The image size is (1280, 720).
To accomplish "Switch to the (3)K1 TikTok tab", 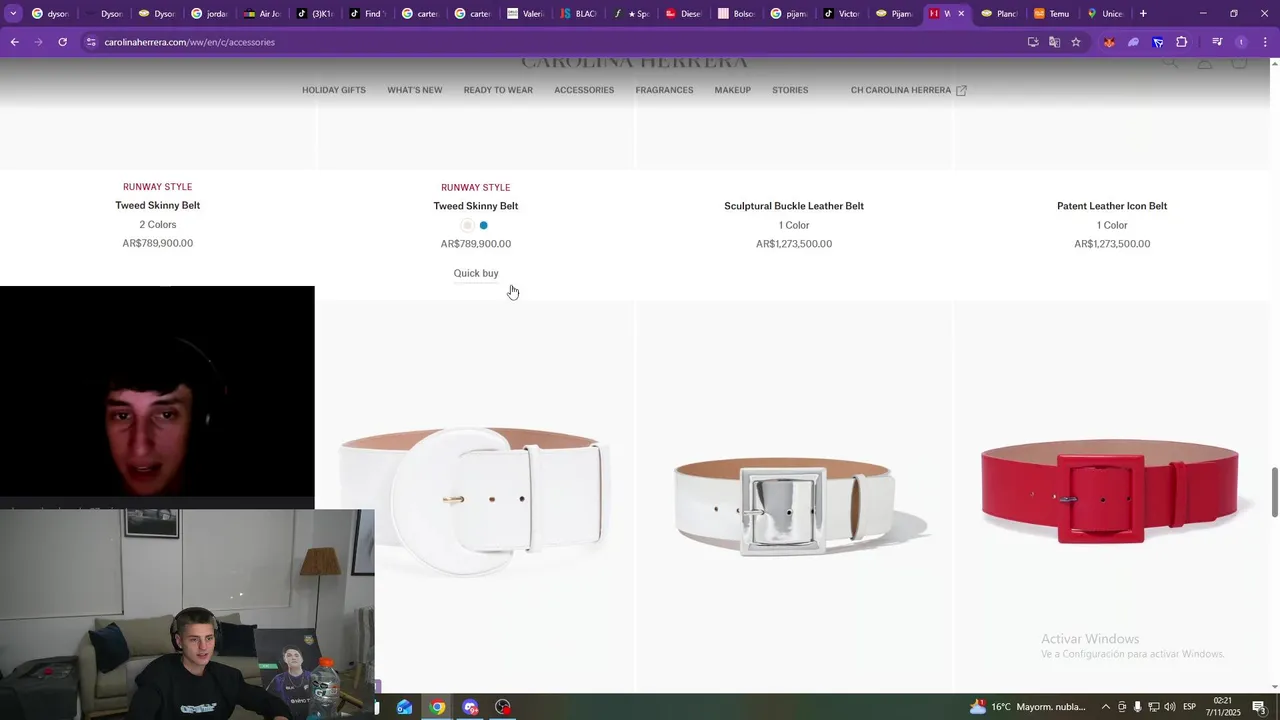I will pos(316,14).
